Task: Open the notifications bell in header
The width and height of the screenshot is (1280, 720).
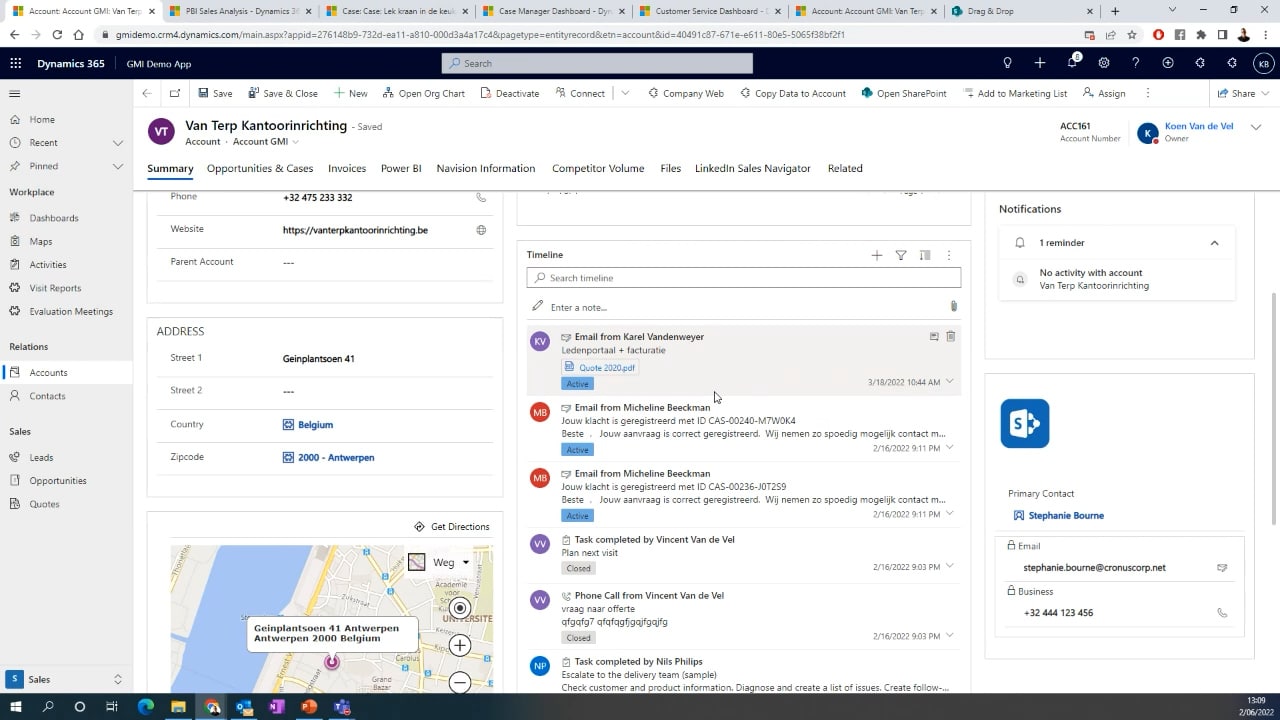Action: [1072, 62]
